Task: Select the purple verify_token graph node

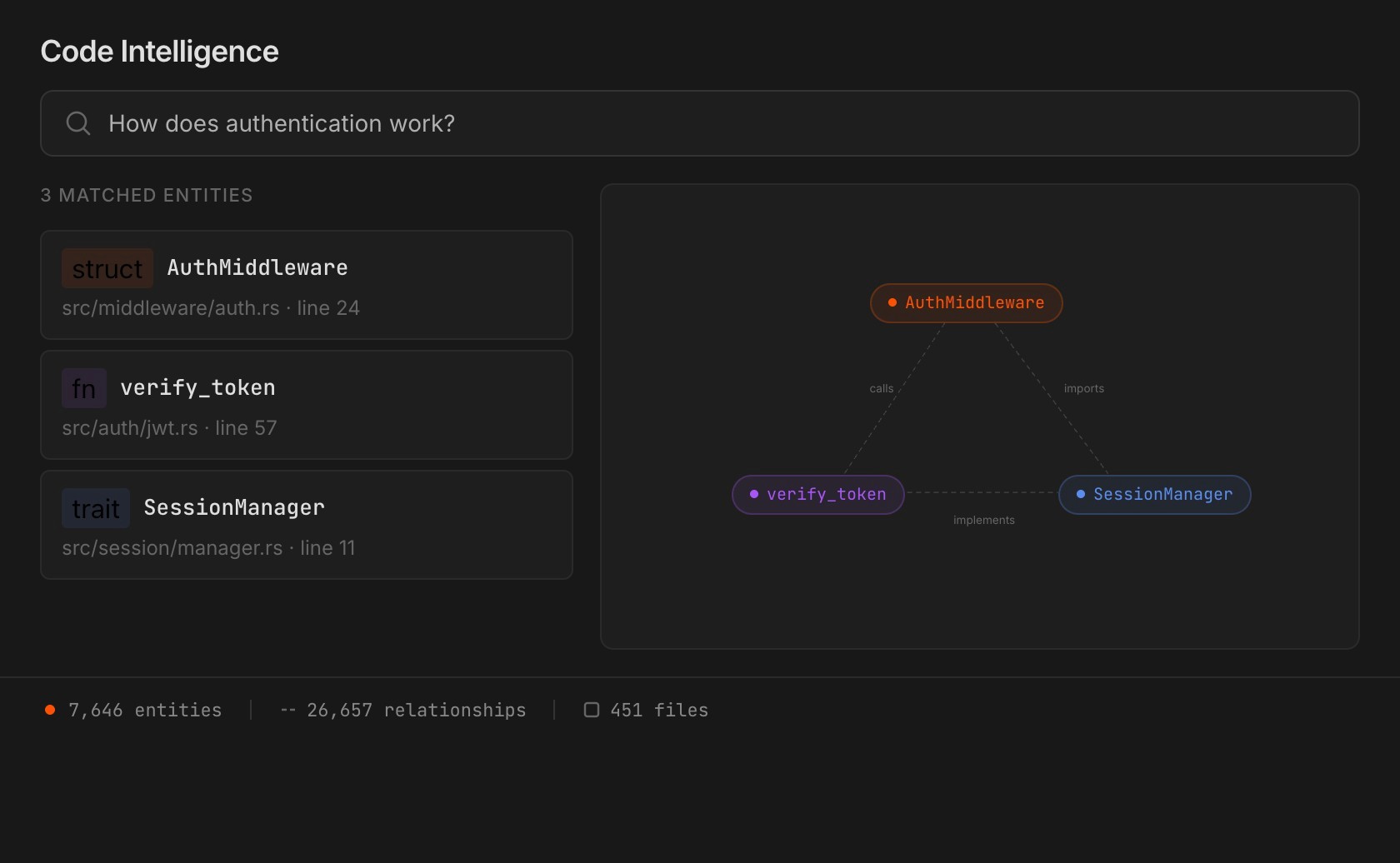Action: coord(818,495)
